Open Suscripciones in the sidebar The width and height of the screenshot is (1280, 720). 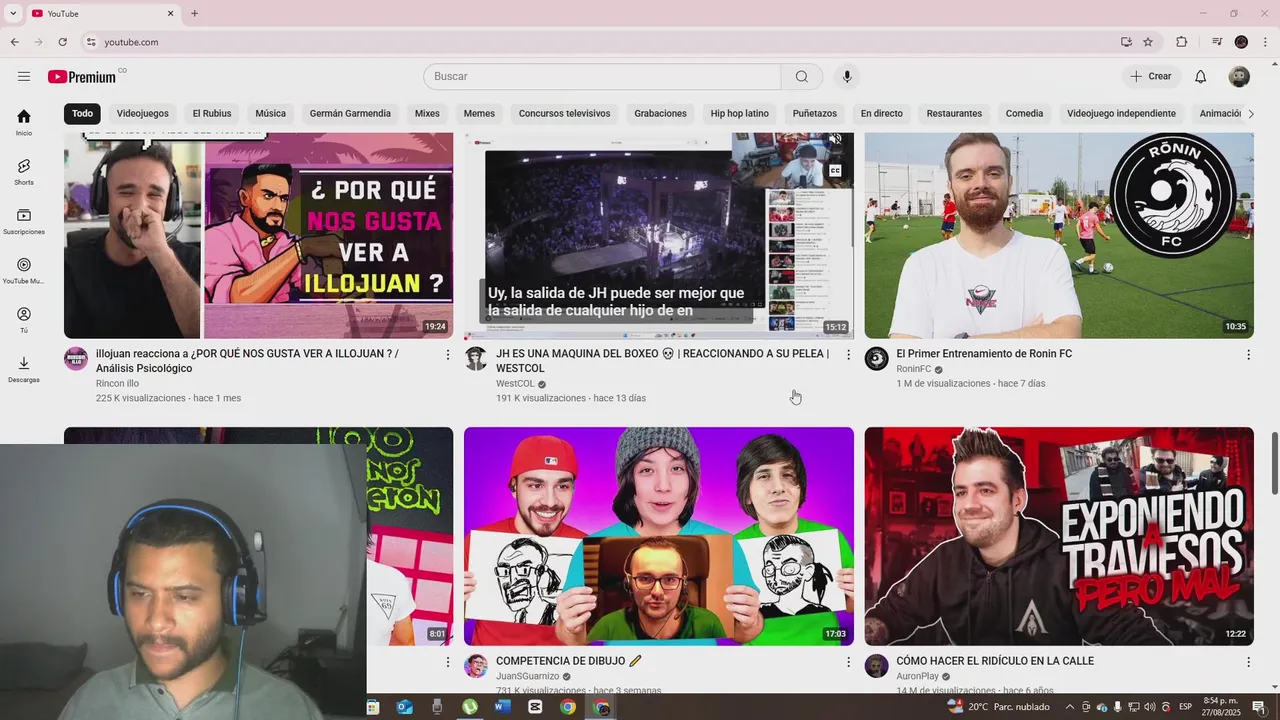coord(24,221)
